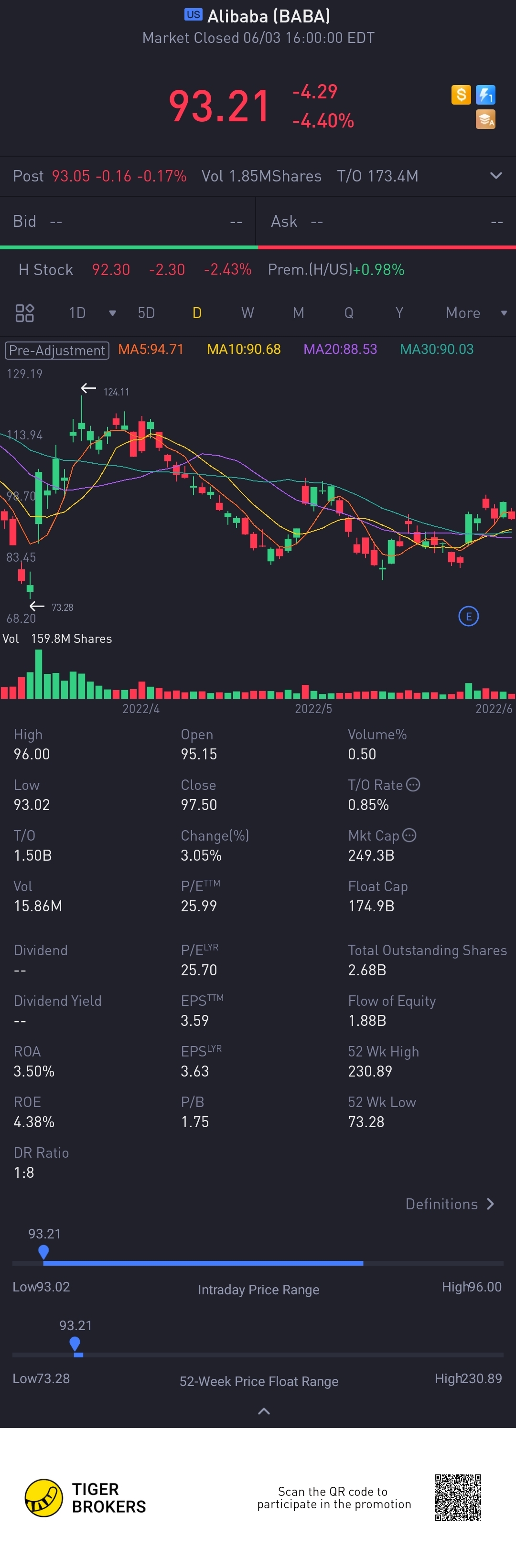Open the Definitions link
The image size is (516, 1568).
pyautogui.click(x=450, y=1204)
